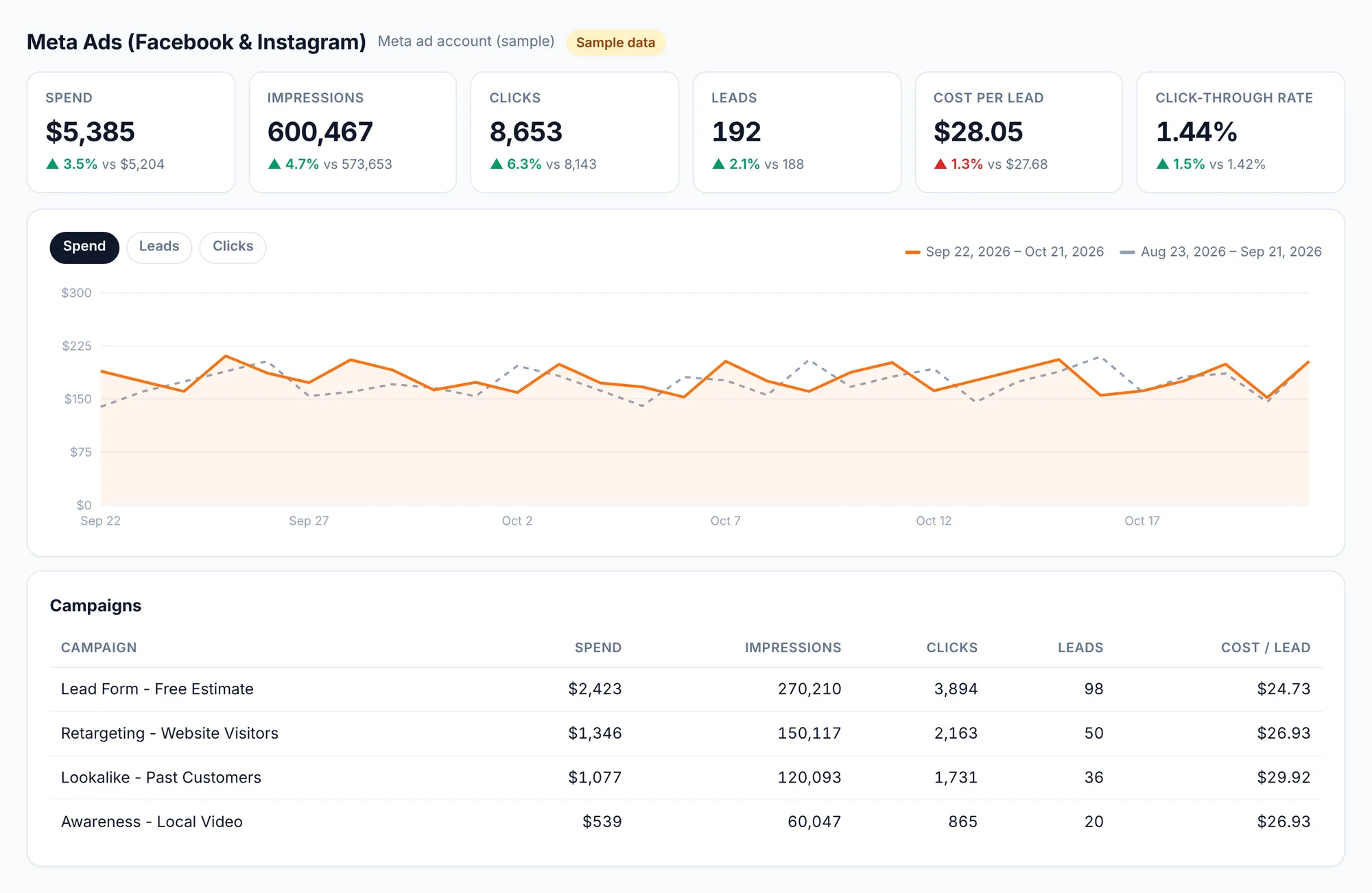Click the Sample data badge
Screen dimensions: 1372x893
[615, 43]
